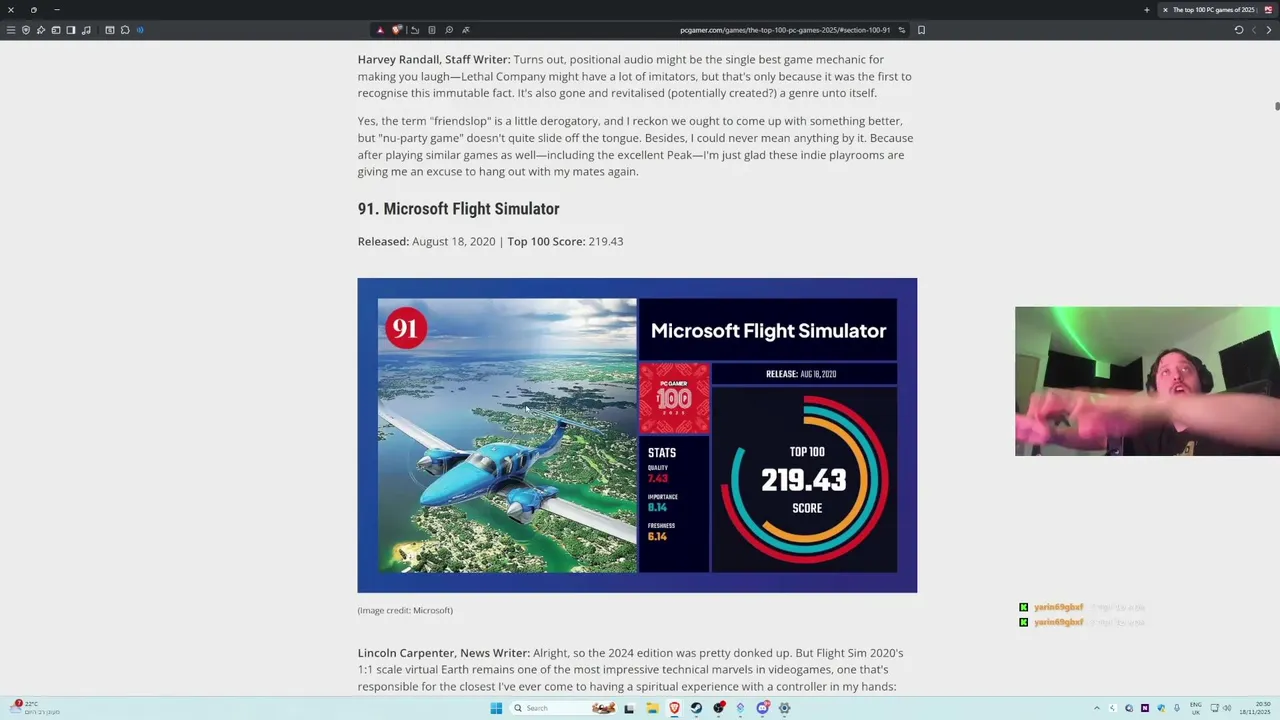Enable reader mode page icon
The width and height of the screenshot is (1280, 720).
(x=432, y=30)
